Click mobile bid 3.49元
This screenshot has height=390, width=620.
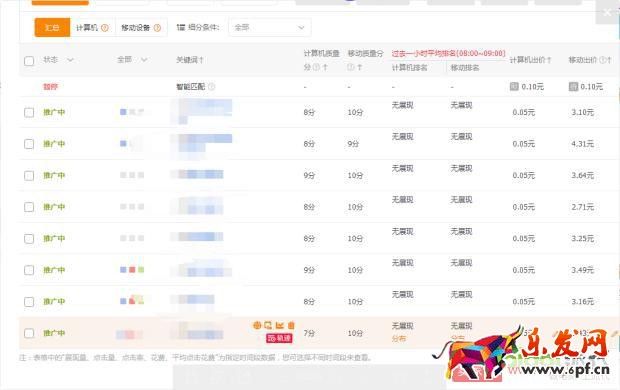click(583, 270)
